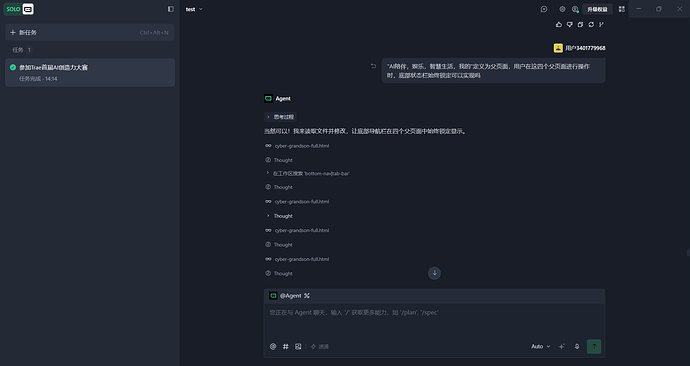Click the 任务 1 section header

pyautogui.click(x=22, y=50)
